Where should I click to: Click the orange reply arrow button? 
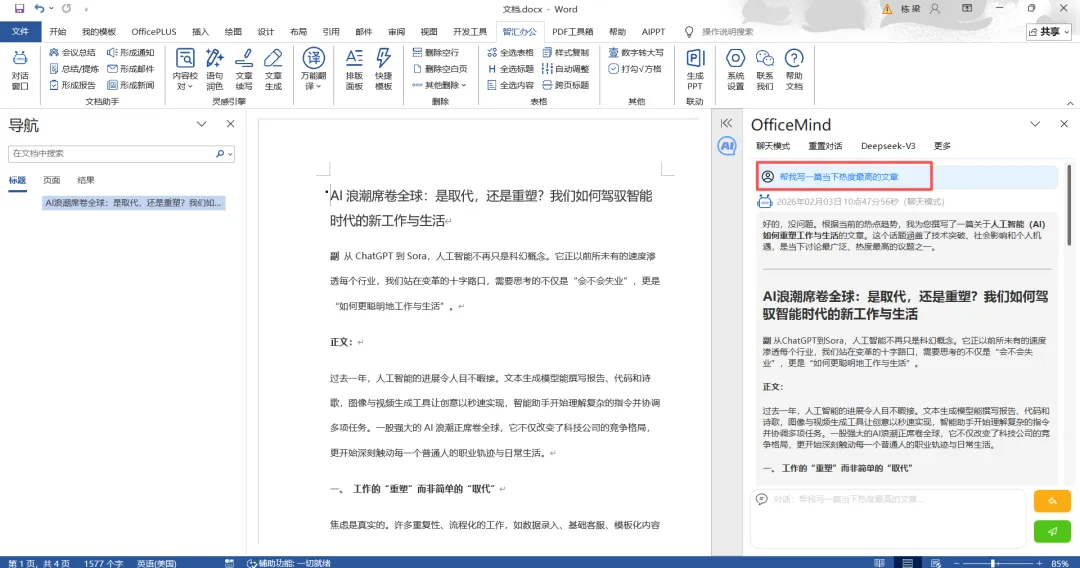[x=1052, y=501]
